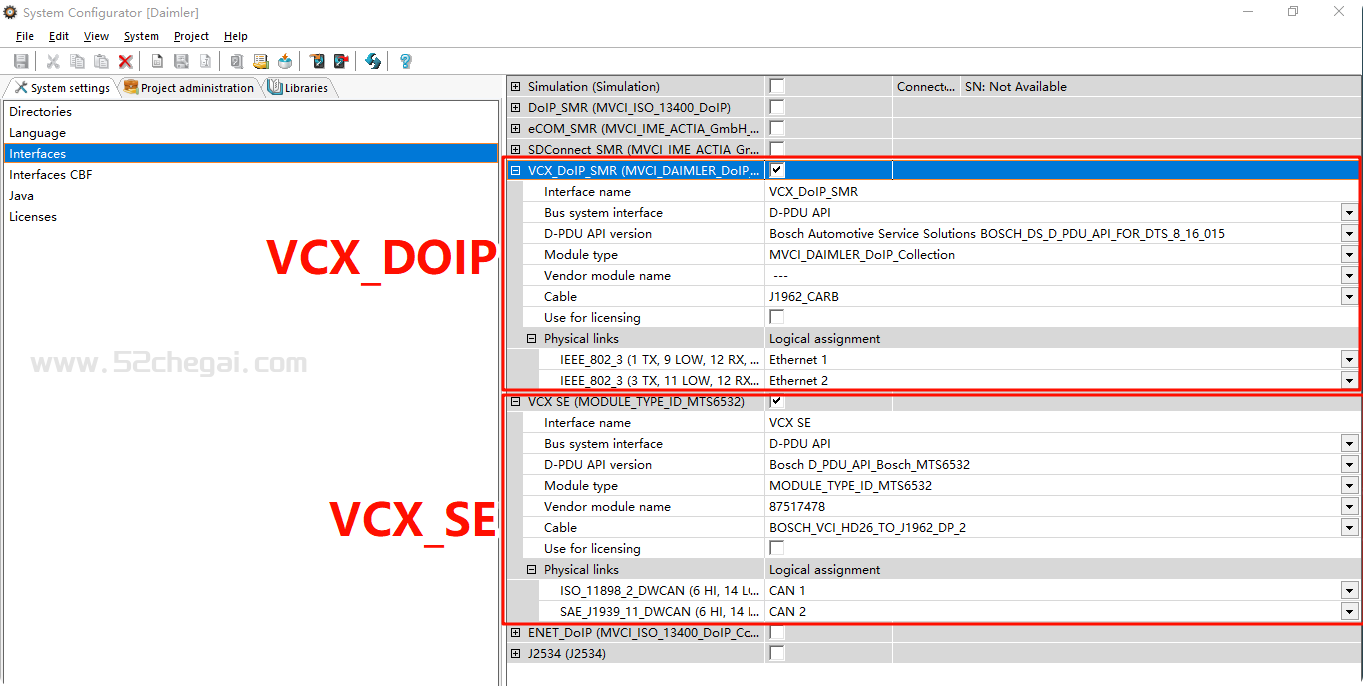
Task: Click the blue refresh arrows icon
Action: pos(373,62)
